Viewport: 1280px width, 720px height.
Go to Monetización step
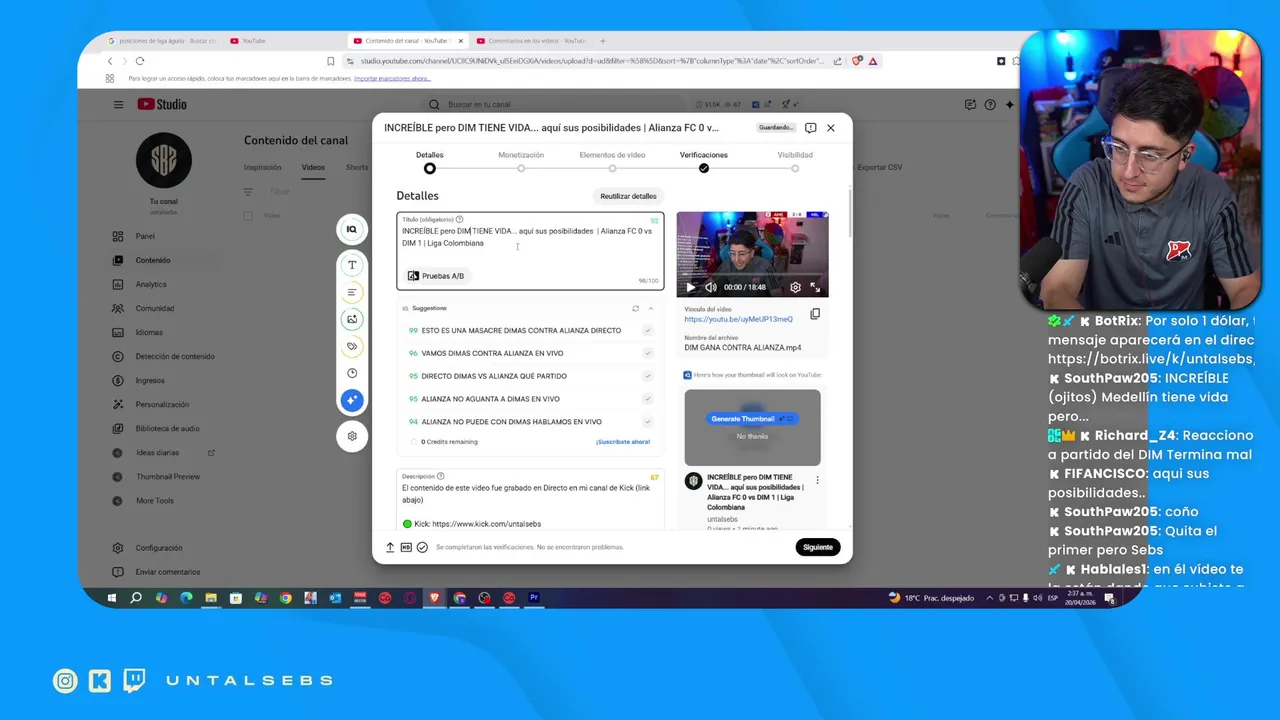521,161
